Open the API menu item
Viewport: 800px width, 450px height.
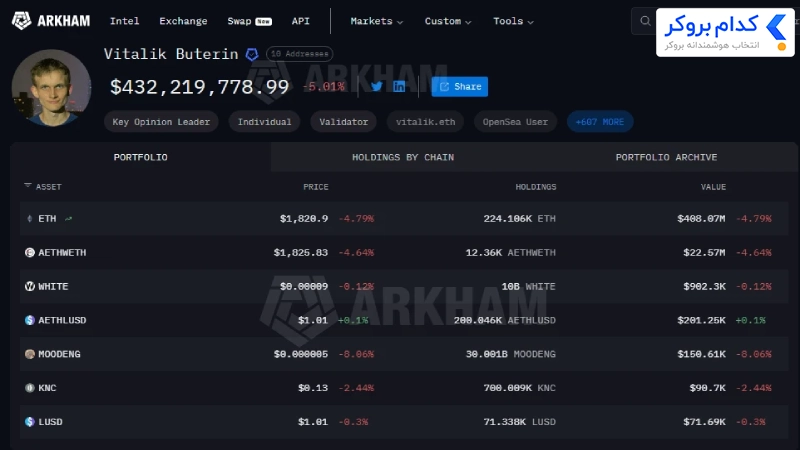(x=301, y=21)
